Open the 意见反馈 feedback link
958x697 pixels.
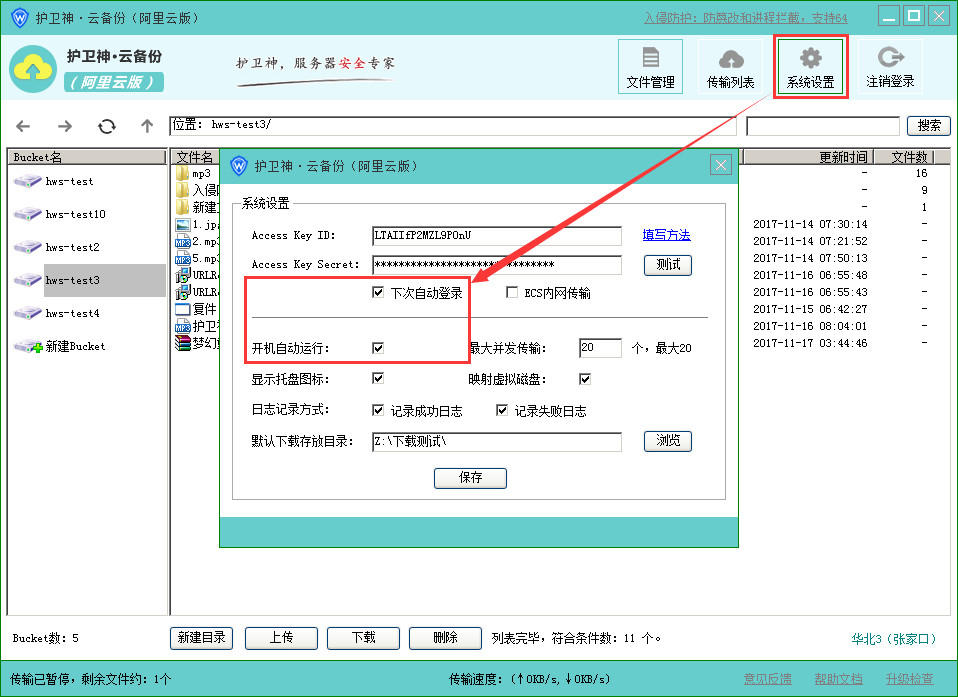coord(767,679)
